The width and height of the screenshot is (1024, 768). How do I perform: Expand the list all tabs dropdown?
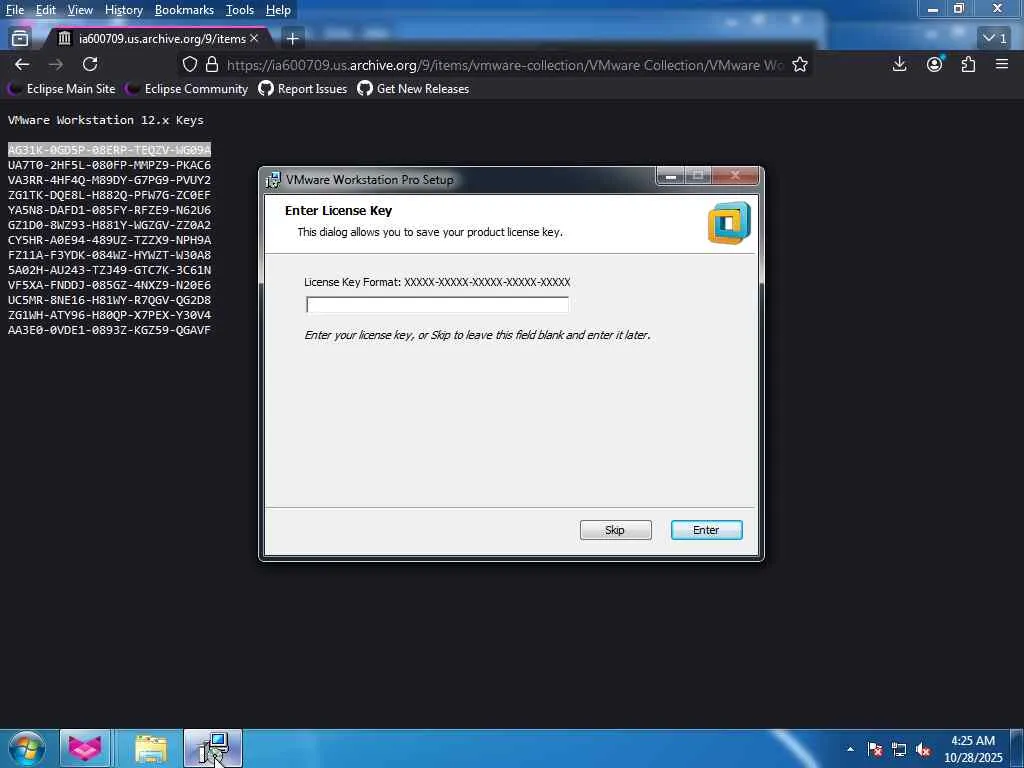click(995, 39)
